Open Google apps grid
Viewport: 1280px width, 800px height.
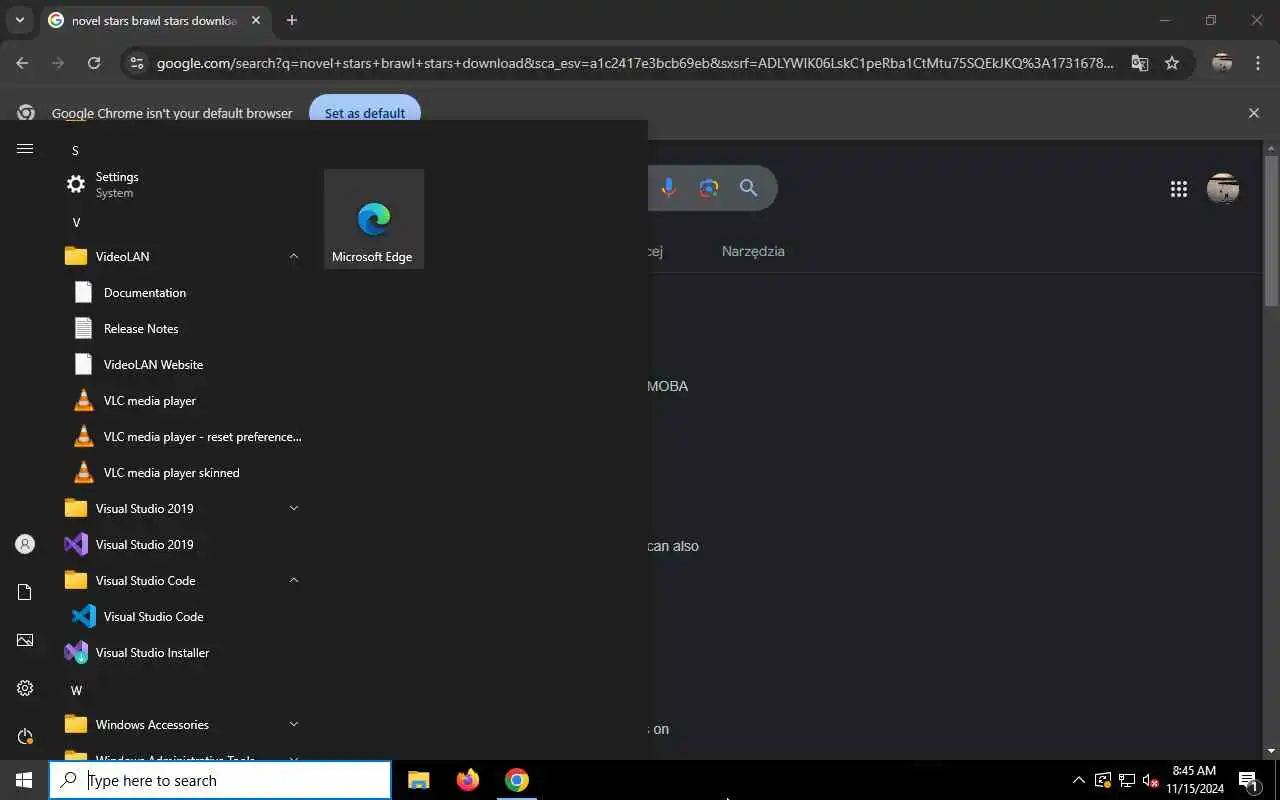pyautogui.click(x=1179, y=188)
